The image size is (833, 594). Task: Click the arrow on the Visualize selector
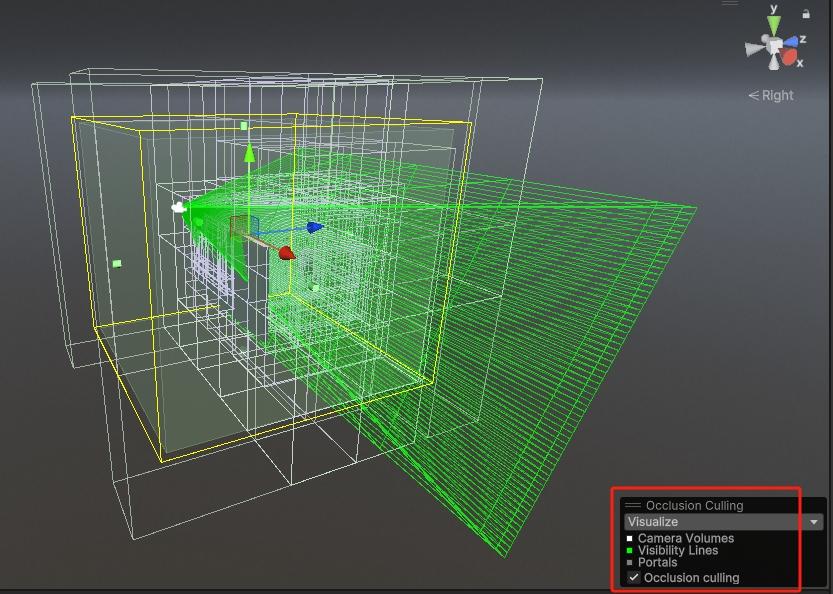point(812,521)
